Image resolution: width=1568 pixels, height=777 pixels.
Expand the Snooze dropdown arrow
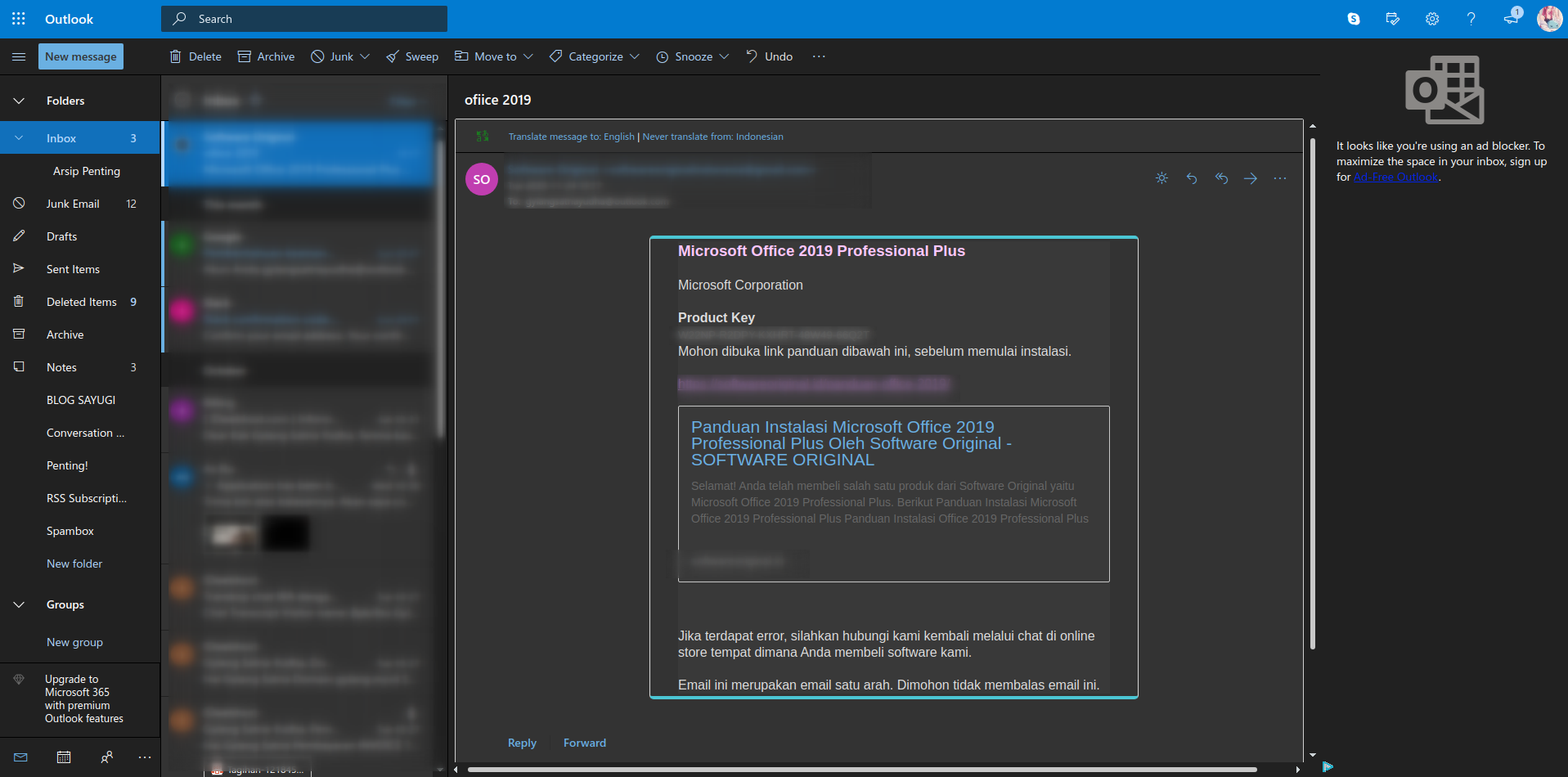point(724,56)
